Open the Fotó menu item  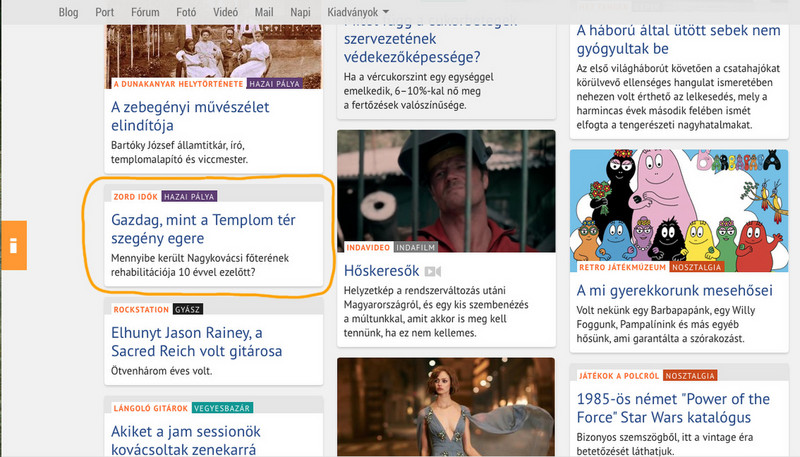pos(186,12)
